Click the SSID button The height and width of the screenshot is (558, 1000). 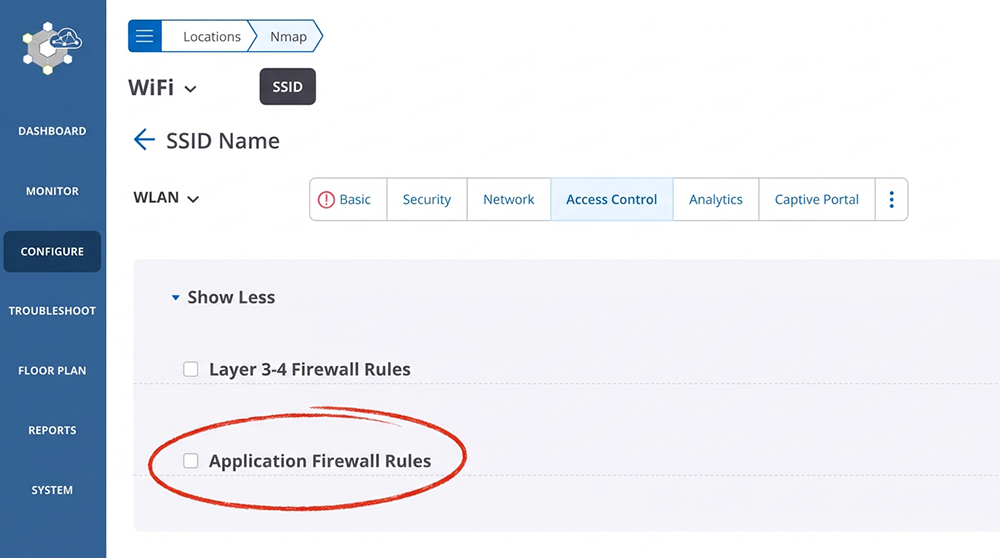click(x=288, y=87)
